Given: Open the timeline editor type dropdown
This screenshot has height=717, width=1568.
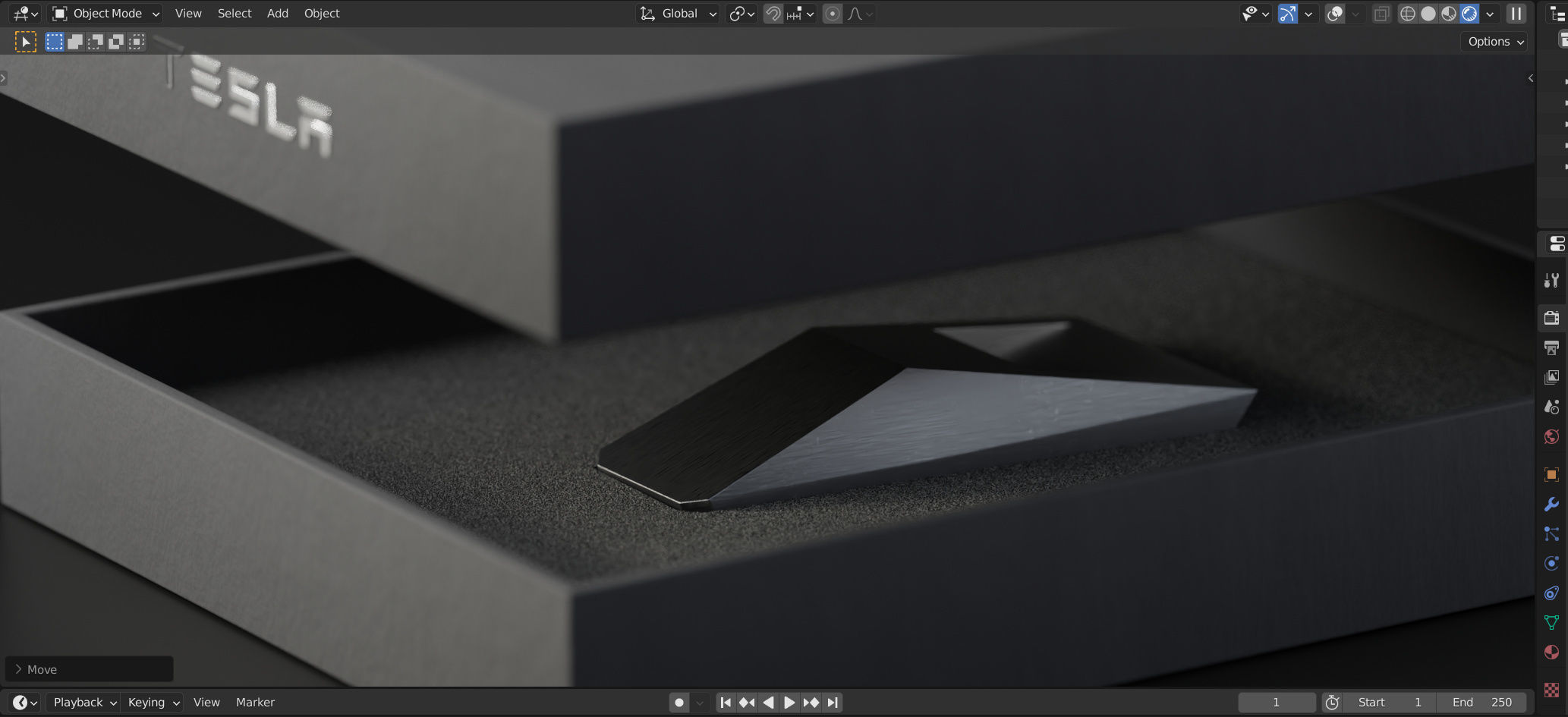Looking at the screenshot, I should coord(25,703).
